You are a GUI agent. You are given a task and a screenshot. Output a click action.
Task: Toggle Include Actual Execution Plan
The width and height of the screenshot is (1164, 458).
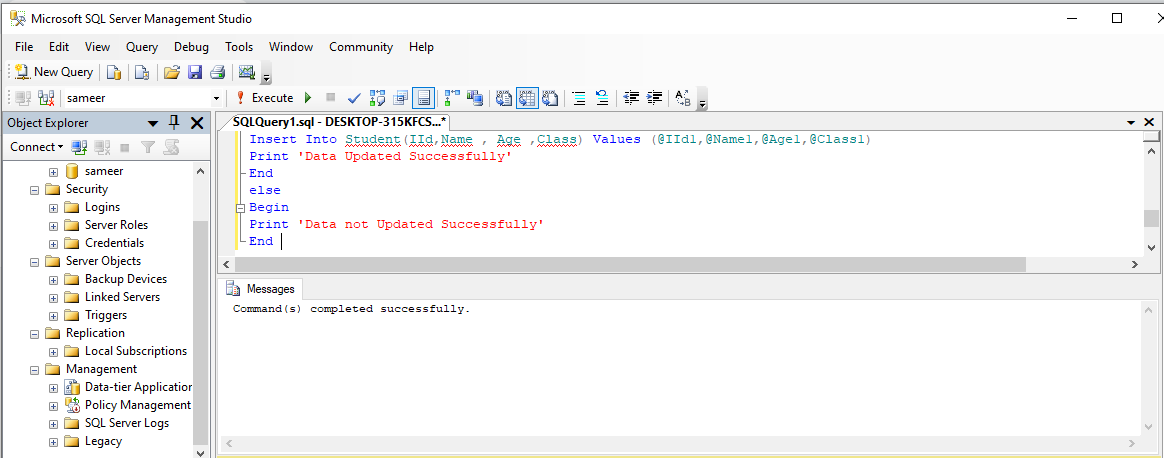(452, 98)
